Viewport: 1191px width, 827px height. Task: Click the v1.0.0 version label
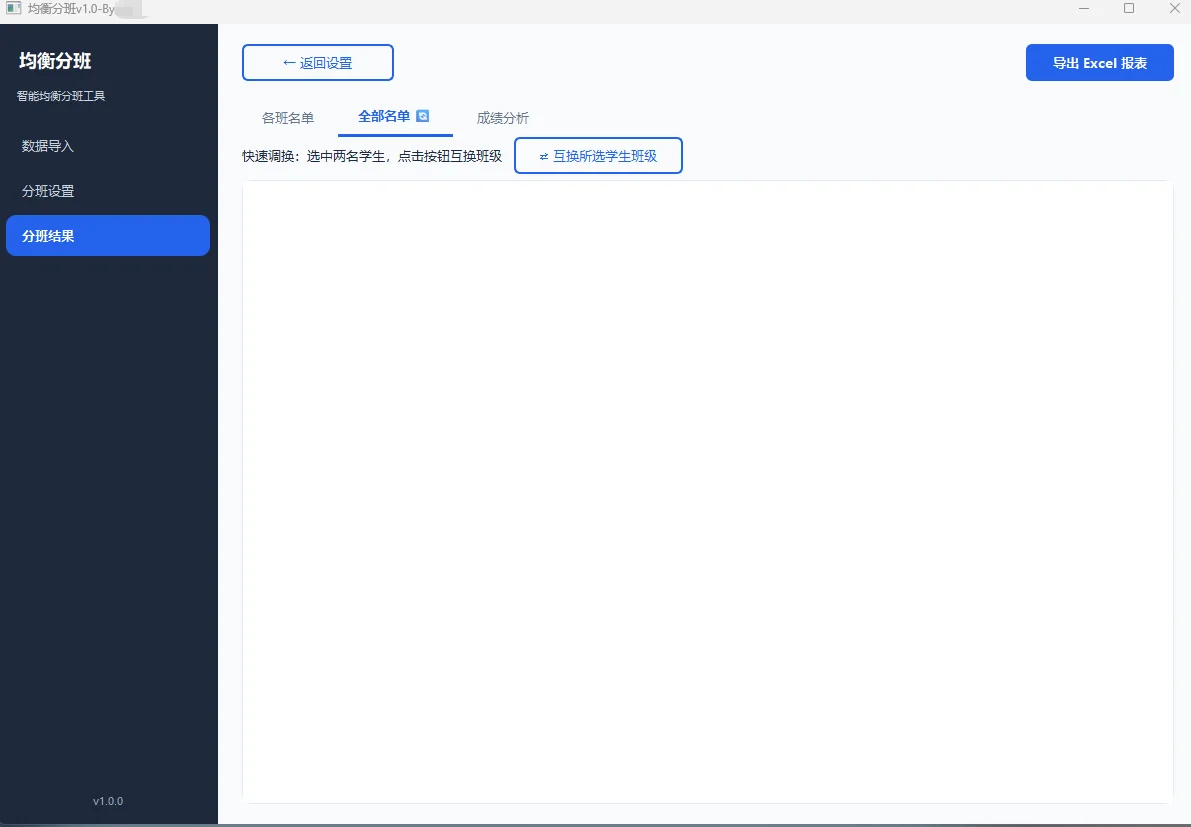pyautogui.click(x=108, y=801)
